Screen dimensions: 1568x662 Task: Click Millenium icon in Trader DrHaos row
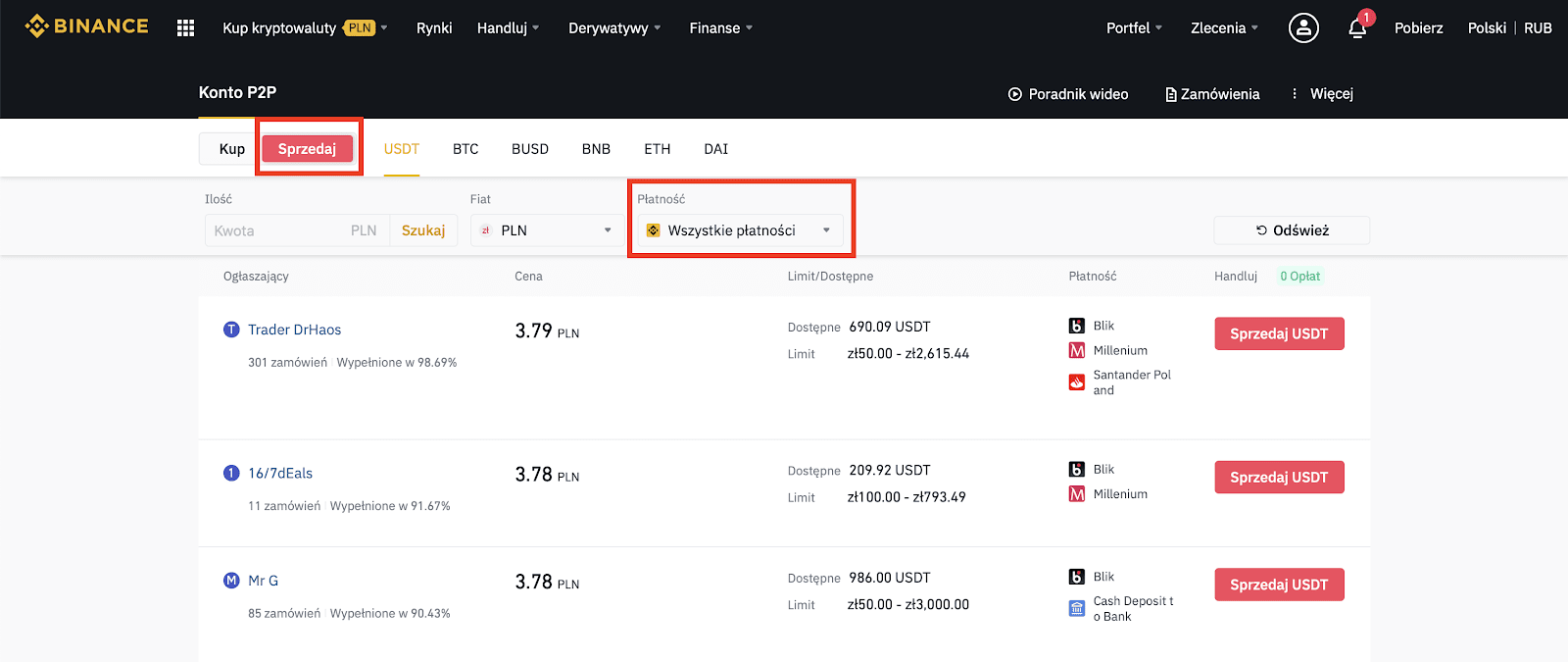[x=1077, y=350]
